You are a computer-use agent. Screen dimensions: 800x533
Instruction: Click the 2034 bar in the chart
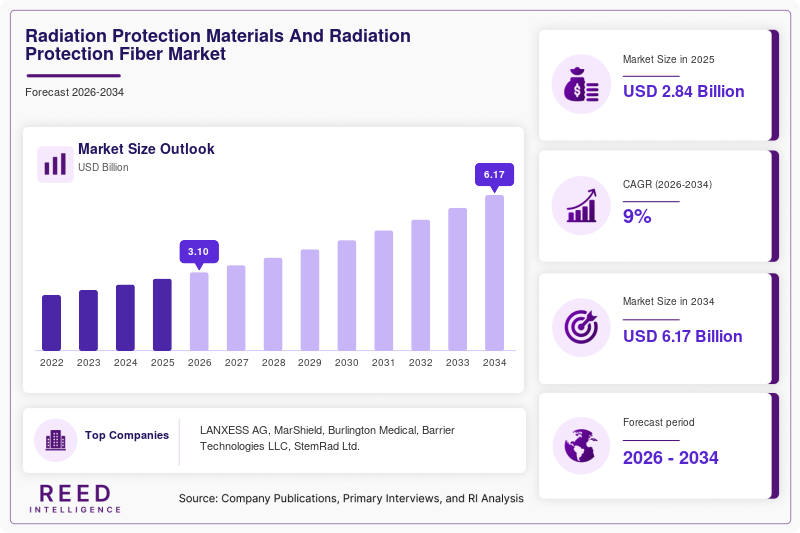pos(494,273)
